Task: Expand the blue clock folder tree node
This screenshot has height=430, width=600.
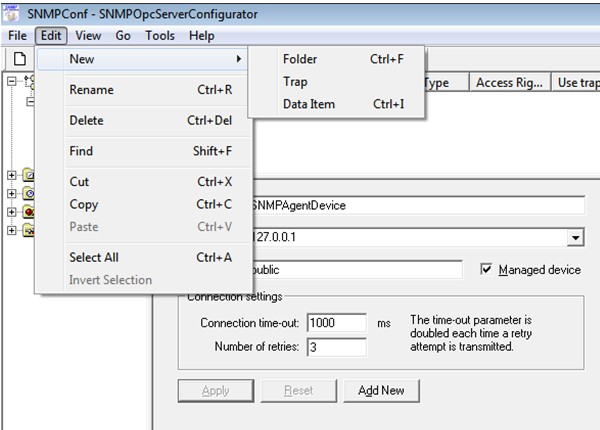Action: click(x=11, y=194)
